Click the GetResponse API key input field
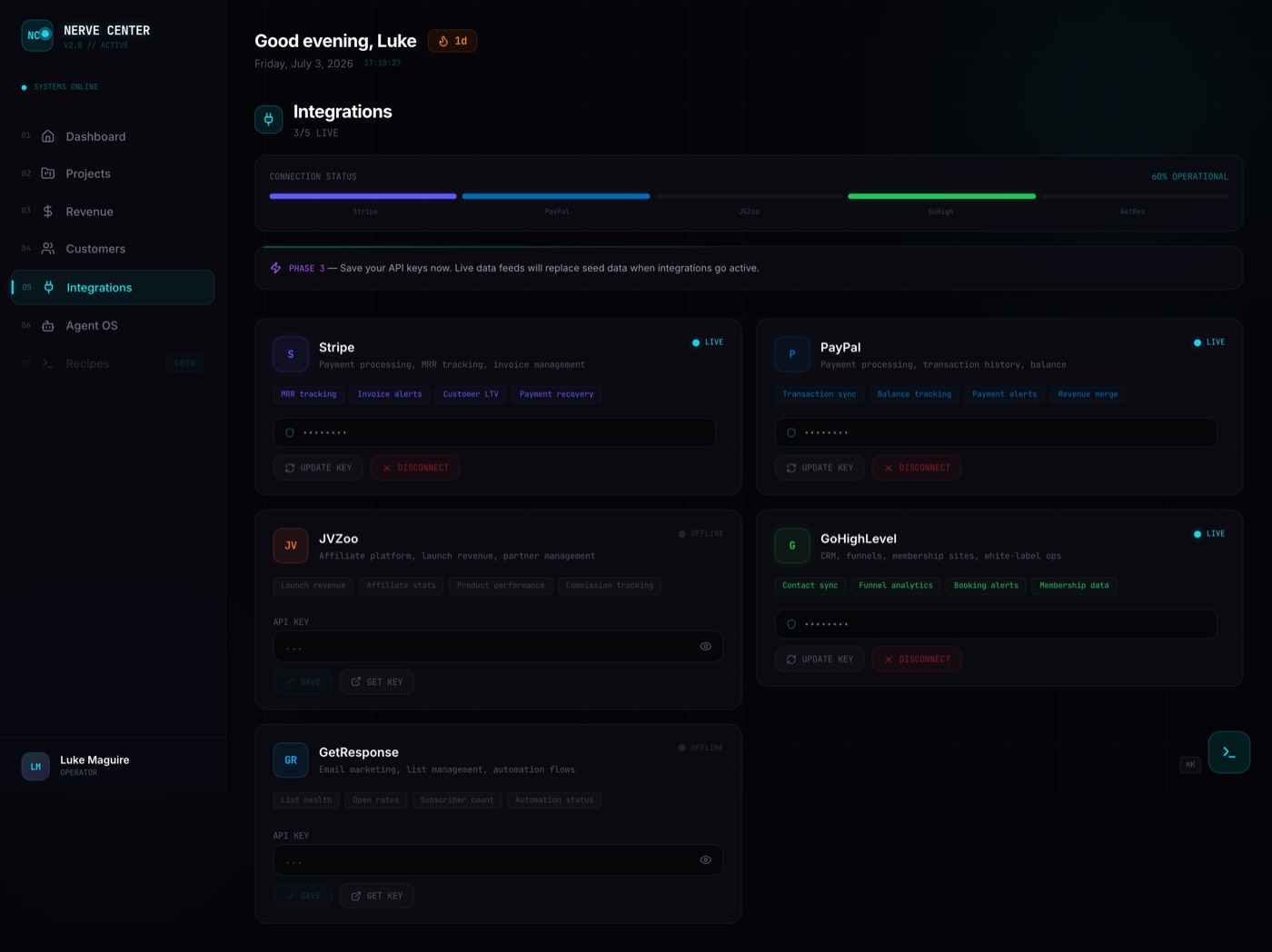Image resolution: width=1272 pixels, height=952 pixels. tap(498, 860)
